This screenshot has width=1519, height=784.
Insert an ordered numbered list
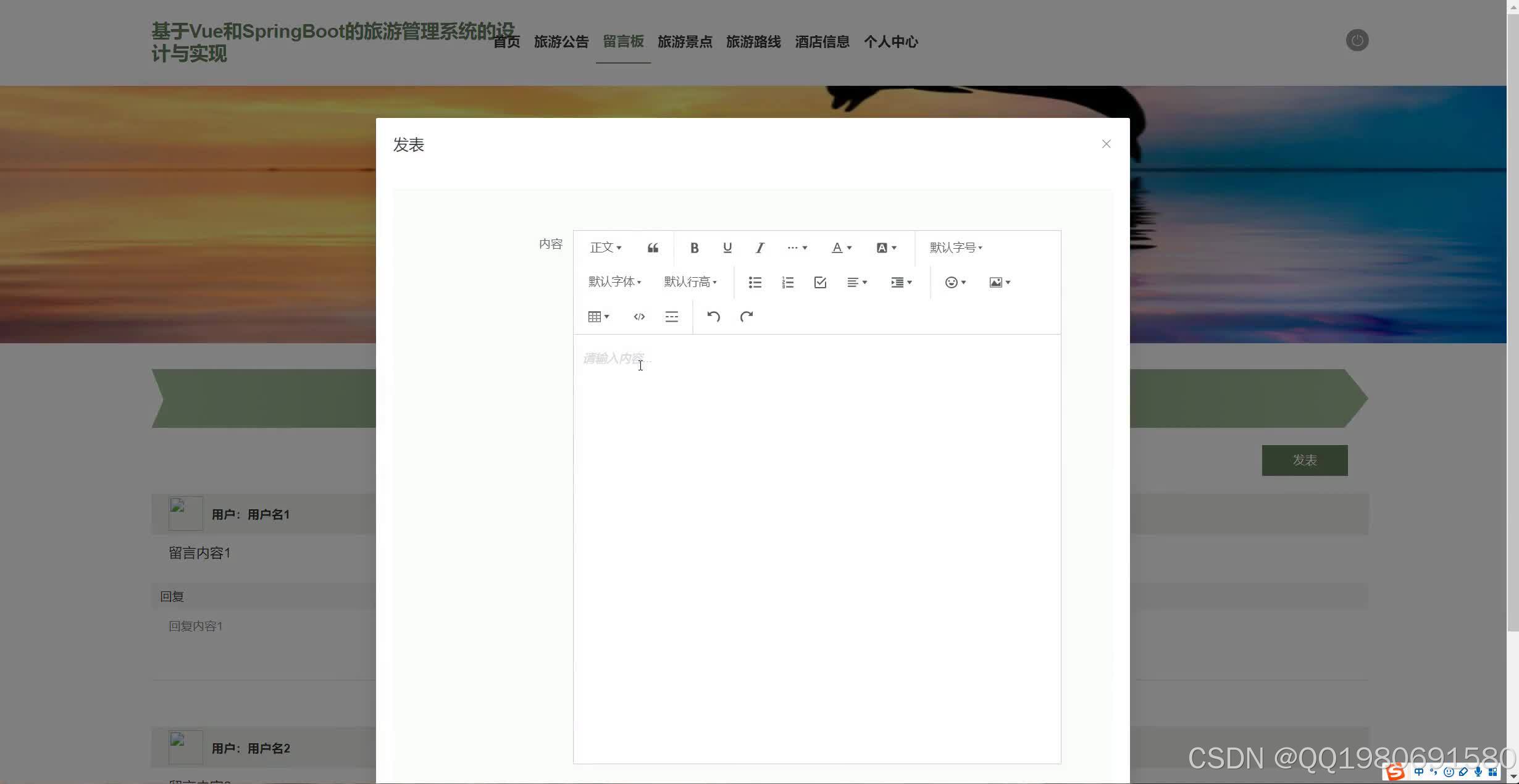(787, 282)
